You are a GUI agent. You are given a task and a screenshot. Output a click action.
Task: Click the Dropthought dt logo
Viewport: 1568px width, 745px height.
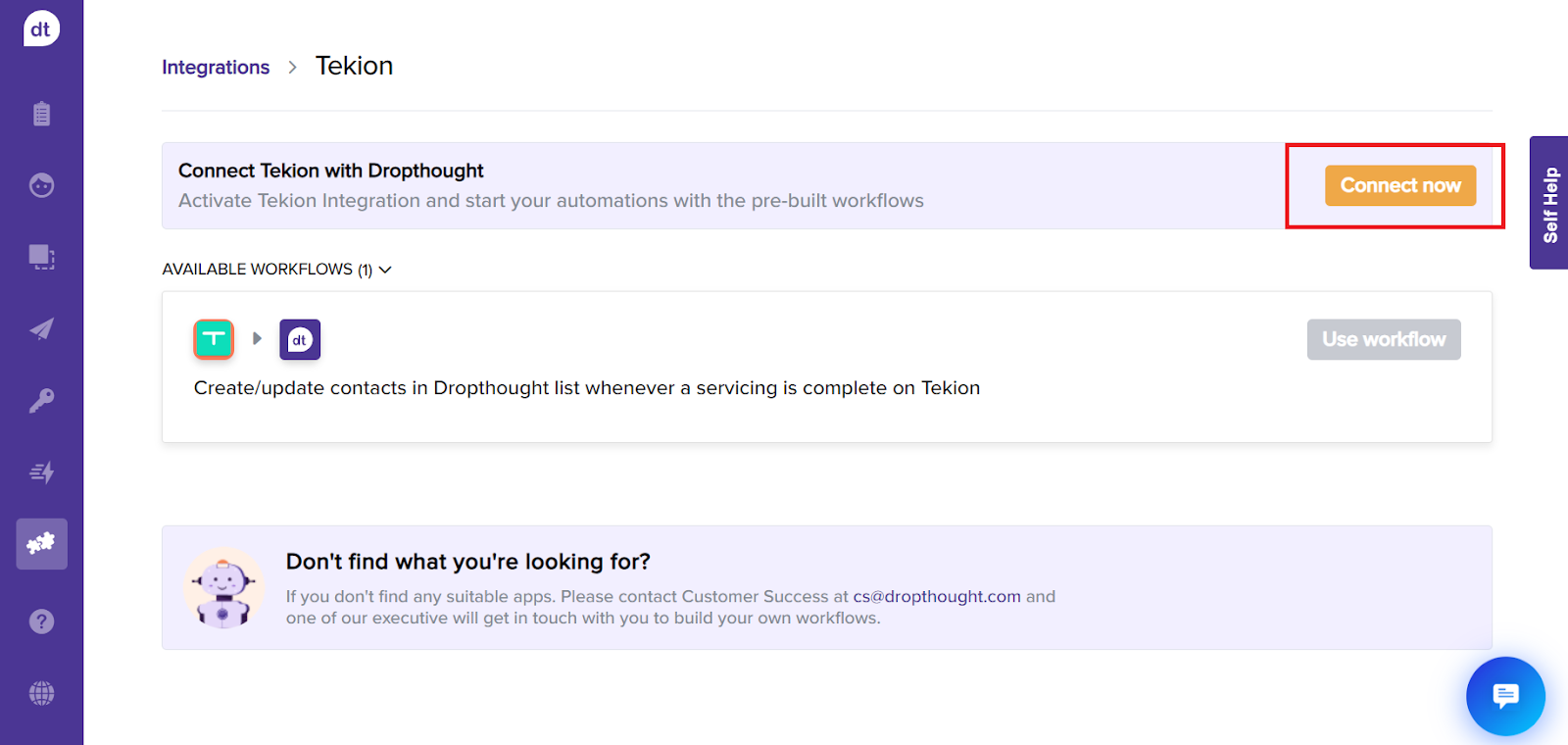click(x=41, y=29)
